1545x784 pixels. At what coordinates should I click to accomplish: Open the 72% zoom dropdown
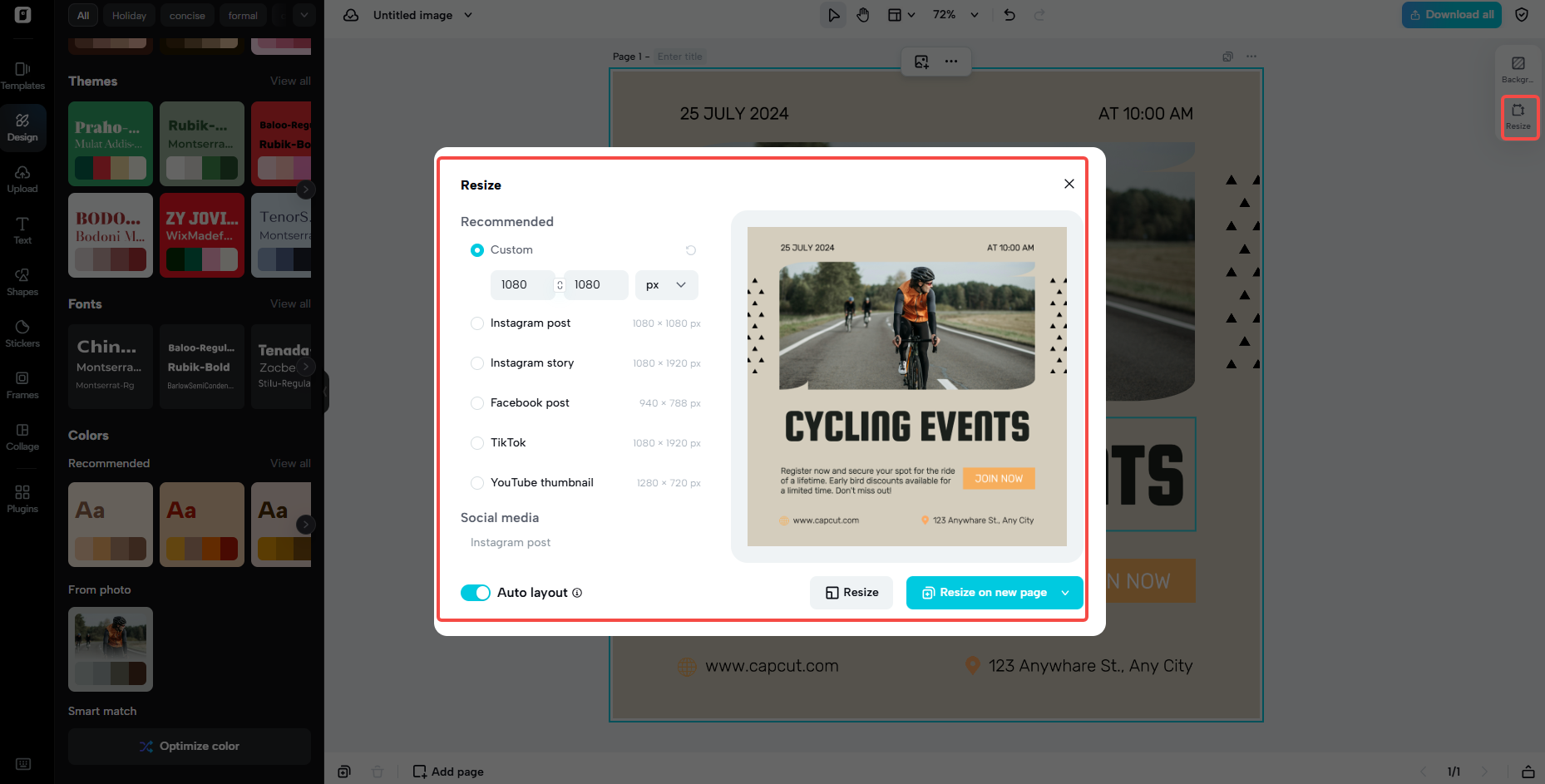975,15
